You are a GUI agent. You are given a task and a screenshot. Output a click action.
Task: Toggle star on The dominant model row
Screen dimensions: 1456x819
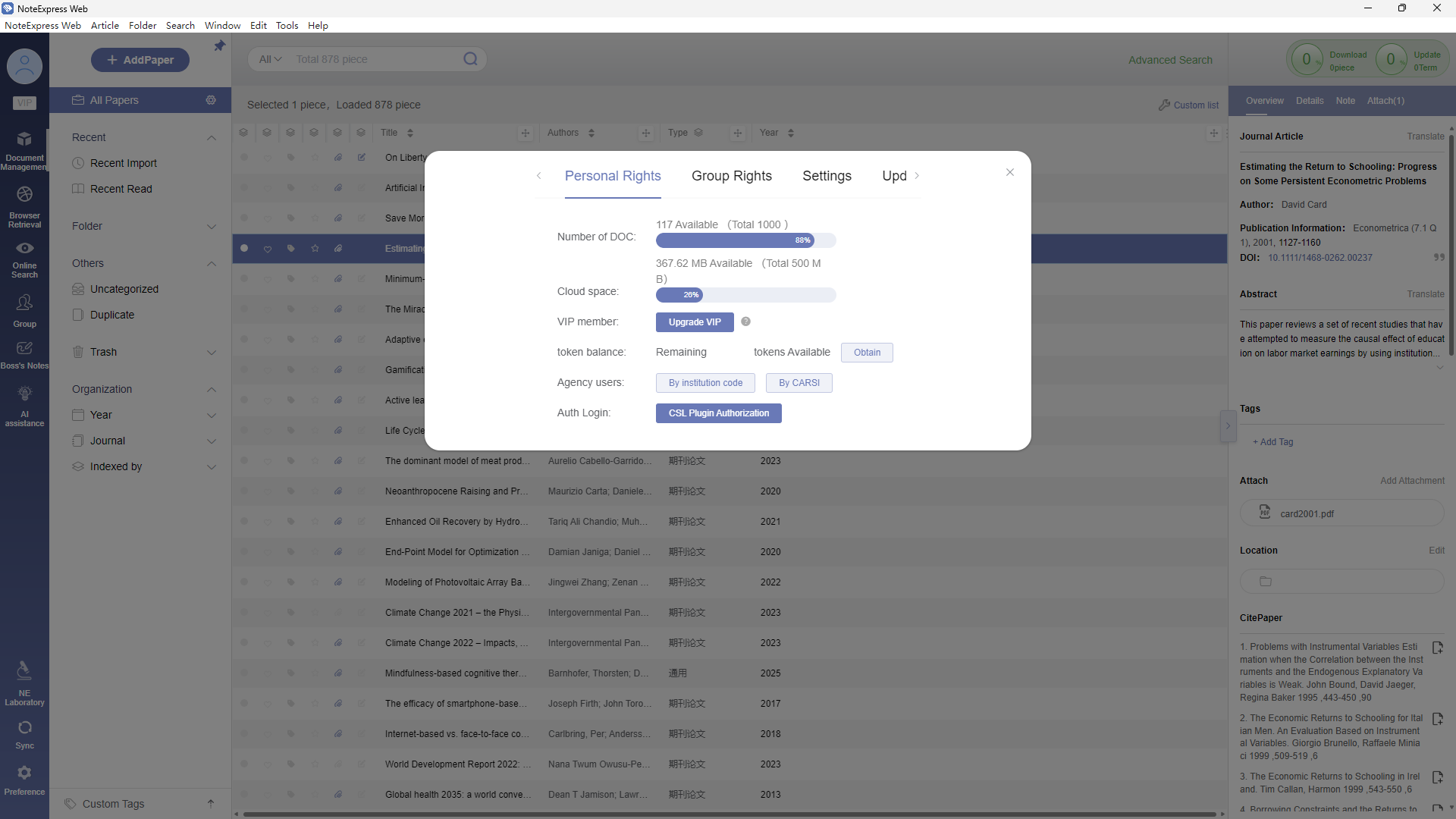(x=315, y=460)
